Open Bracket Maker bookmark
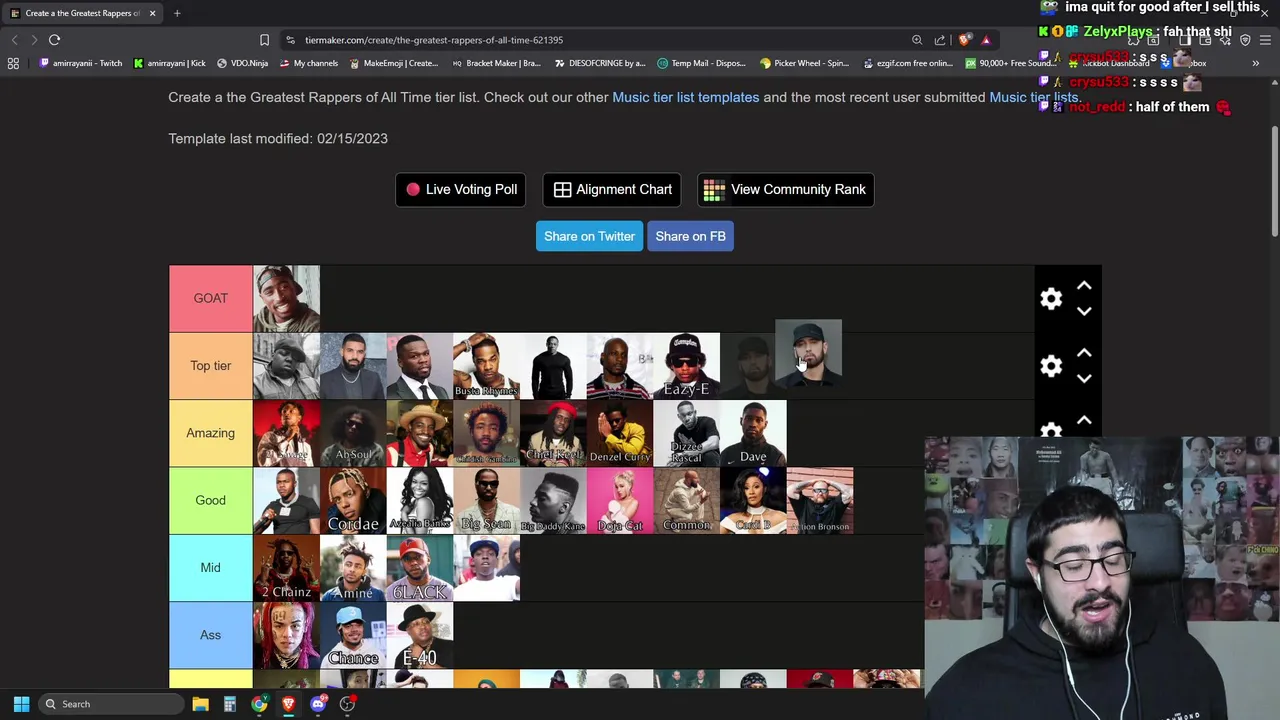 (x=497, y=63)
